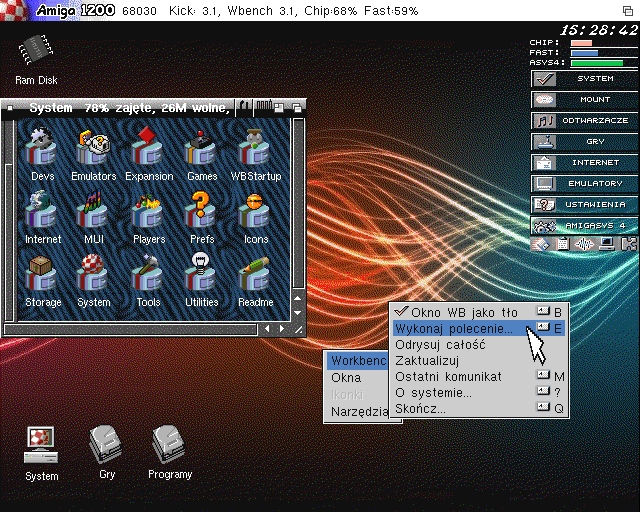Screen dimensions: 640x512
Task: Open the Internet drawer in System window
Action: [42, 218]
